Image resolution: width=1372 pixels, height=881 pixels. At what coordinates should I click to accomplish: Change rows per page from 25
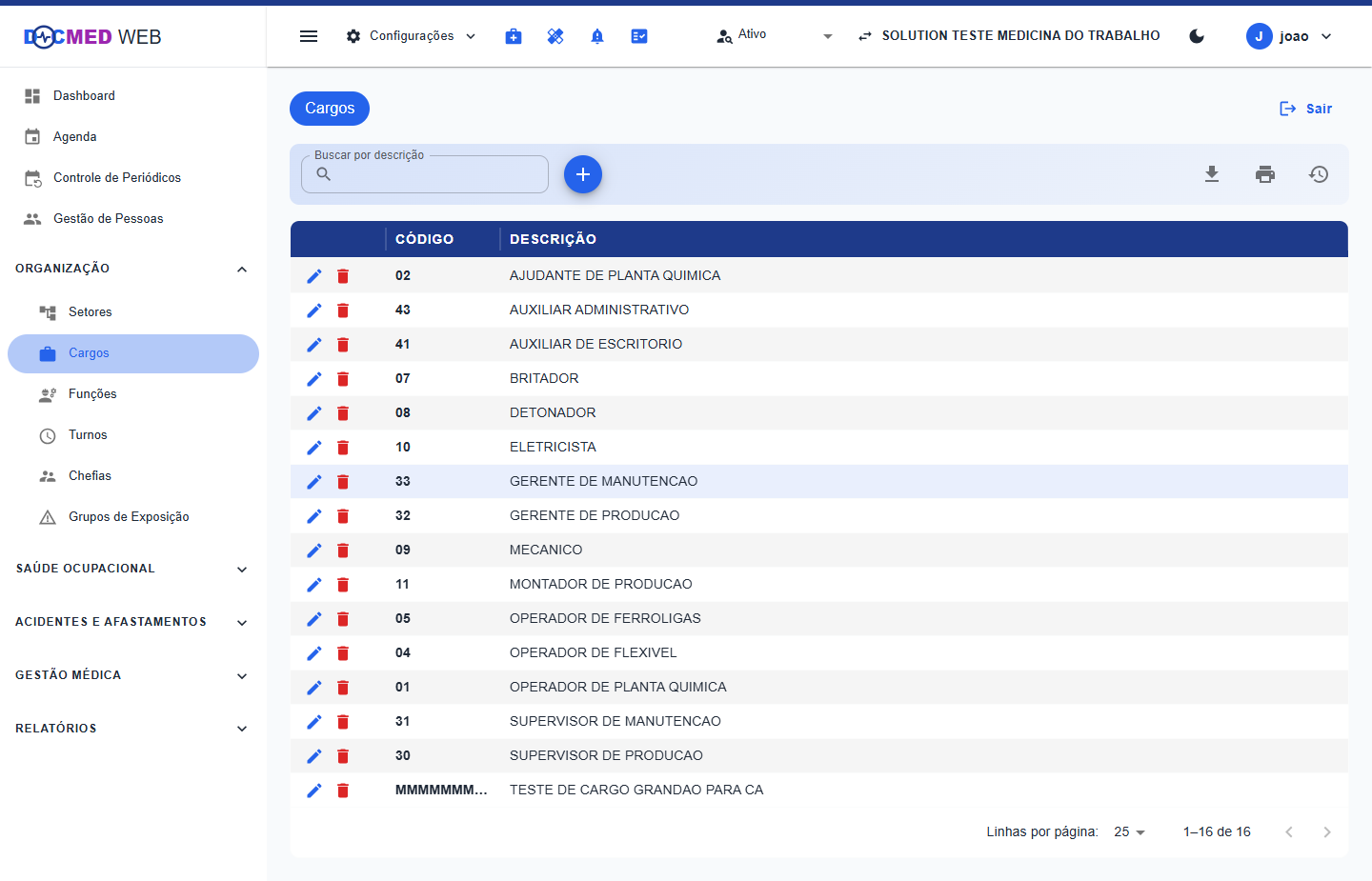(x=1129, y=831)
